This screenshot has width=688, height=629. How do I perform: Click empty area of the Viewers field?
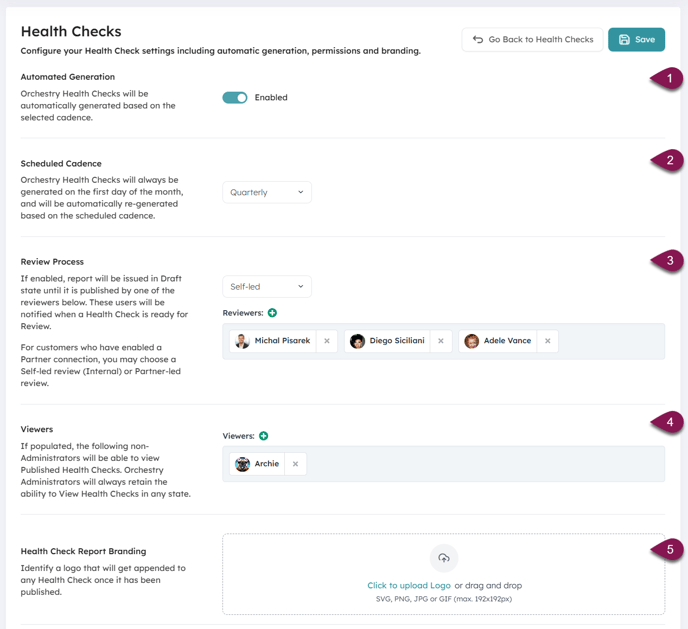tap(480, 464)
